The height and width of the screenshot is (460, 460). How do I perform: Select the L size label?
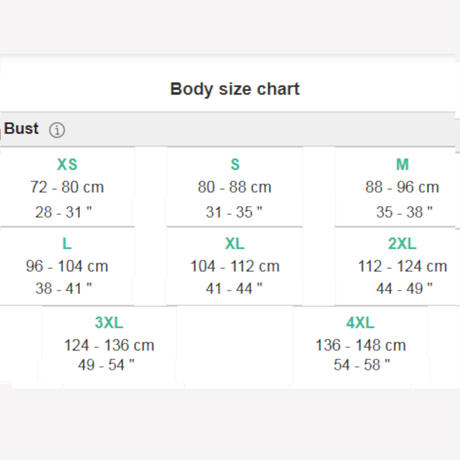67,244
